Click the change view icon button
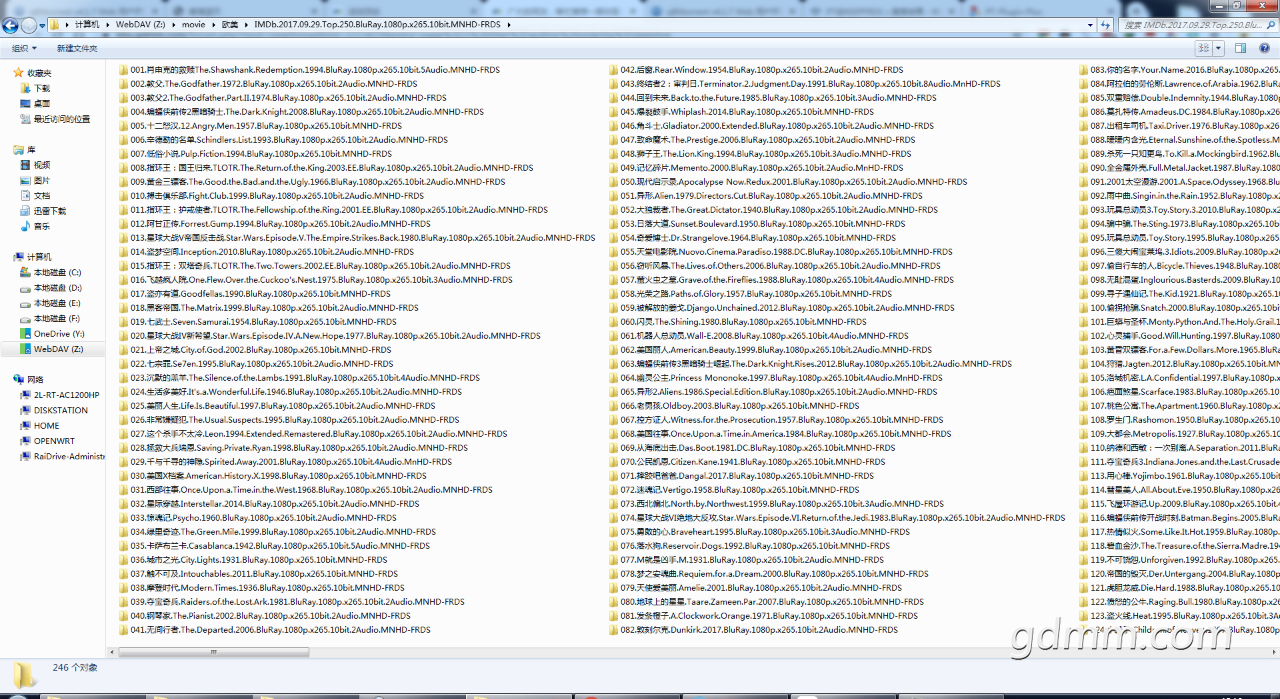The height and width of the screenshot is (699, 1280). tap(1205, 48)
